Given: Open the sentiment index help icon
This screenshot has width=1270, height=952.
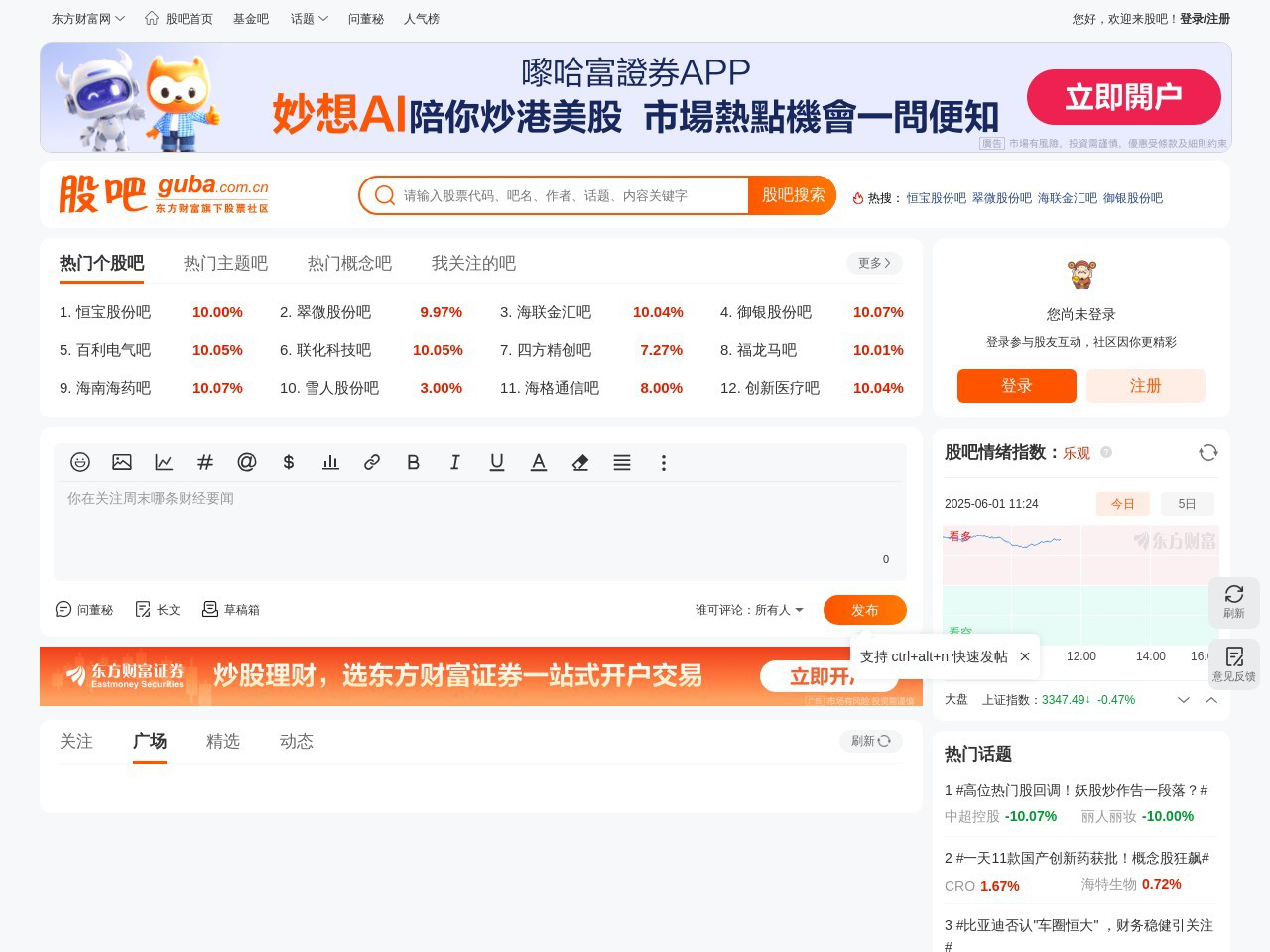Looking at the screenshot, I should point(1106,452).
